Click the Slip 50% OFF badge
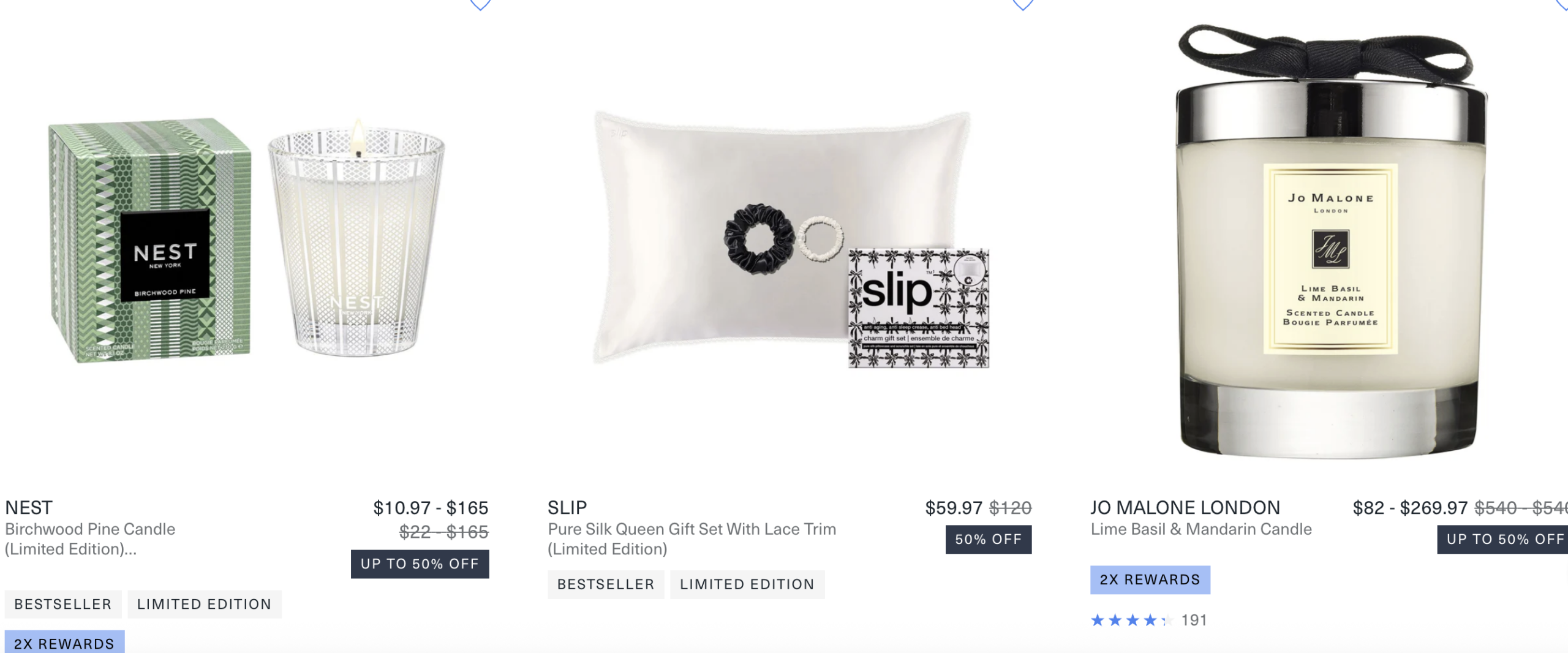Screen dimensions: 1568x653 click(x=989, y=540)
